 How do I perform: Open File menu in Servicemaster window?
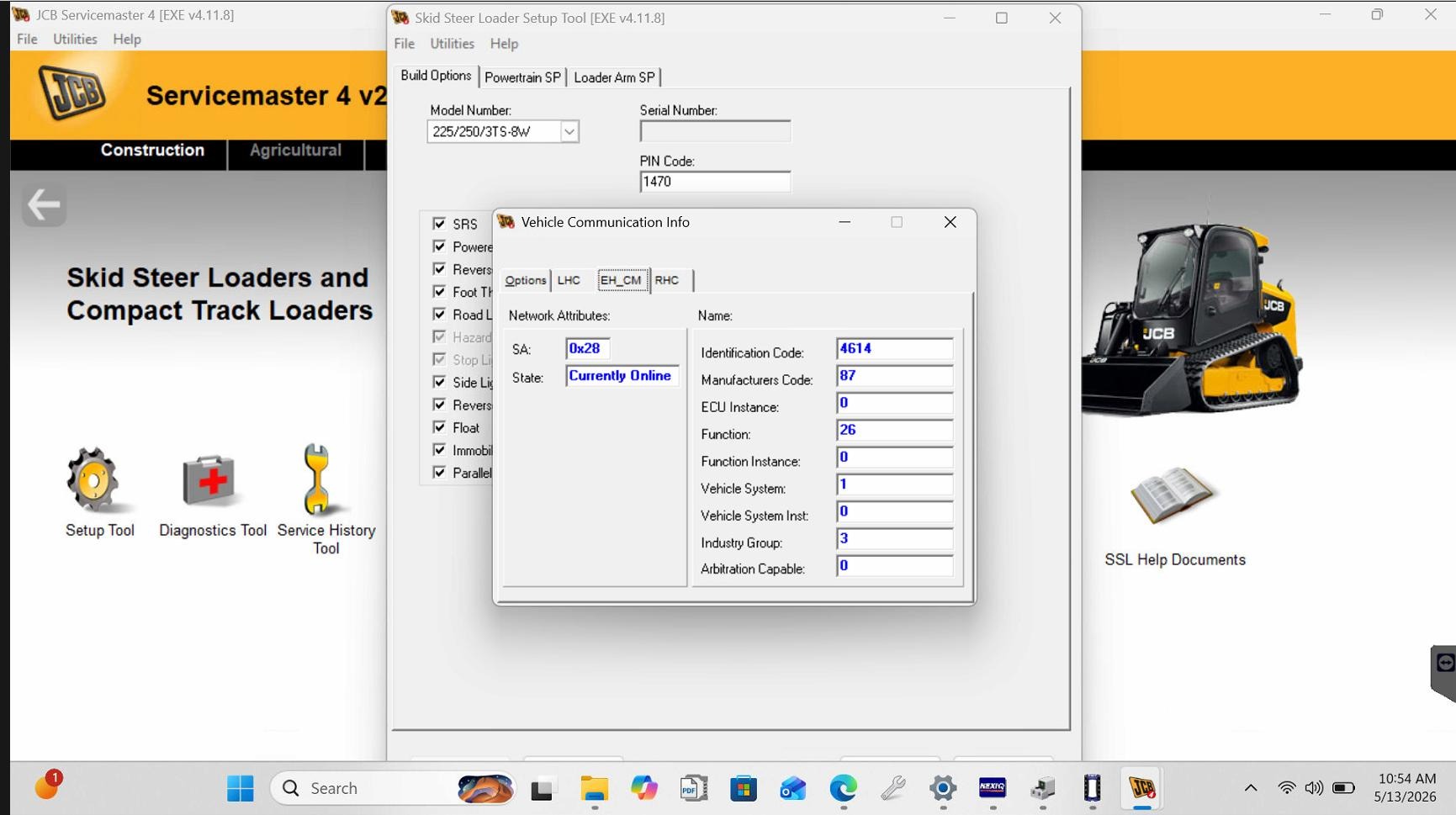click(27, 39)
